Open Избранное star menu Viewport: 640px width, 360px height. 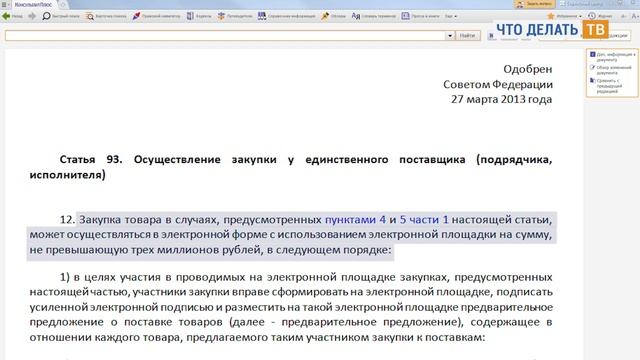[564, 16]
